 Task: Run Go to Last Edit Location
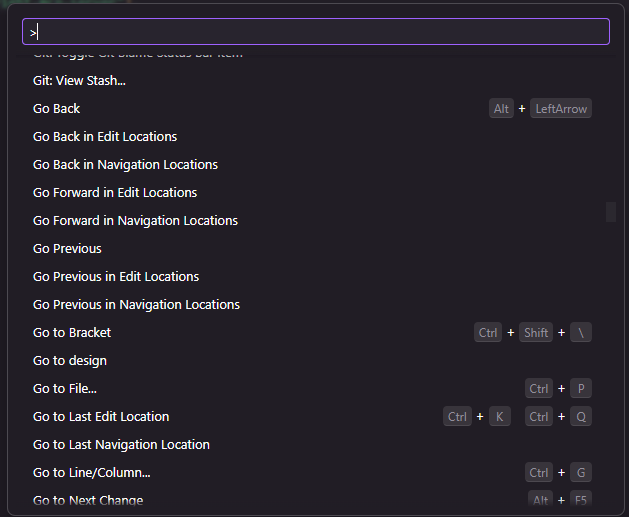click(x=101, y=416)
